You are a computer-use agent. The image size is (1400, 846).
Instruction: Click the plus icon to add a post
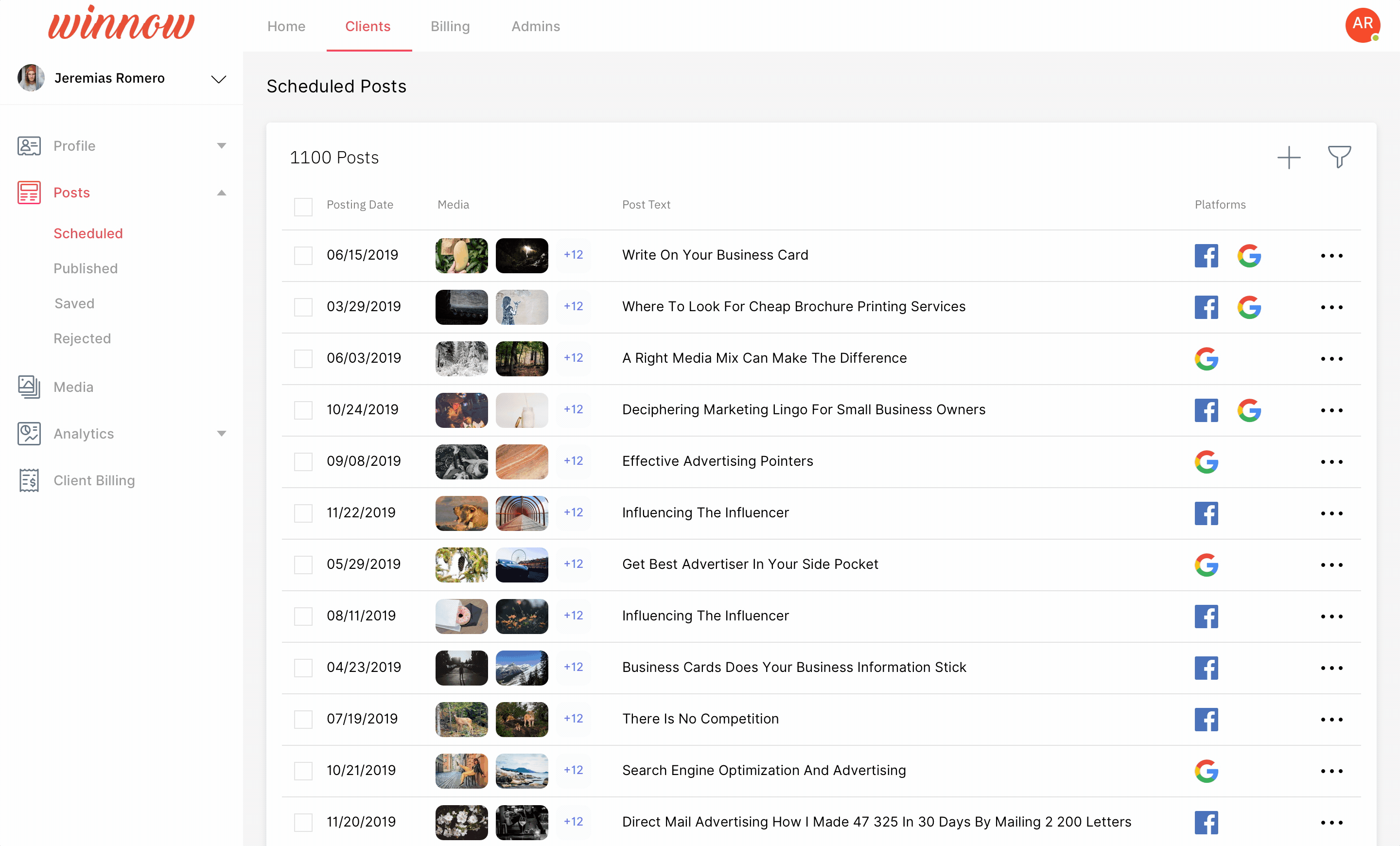[x=1289, y=158]
